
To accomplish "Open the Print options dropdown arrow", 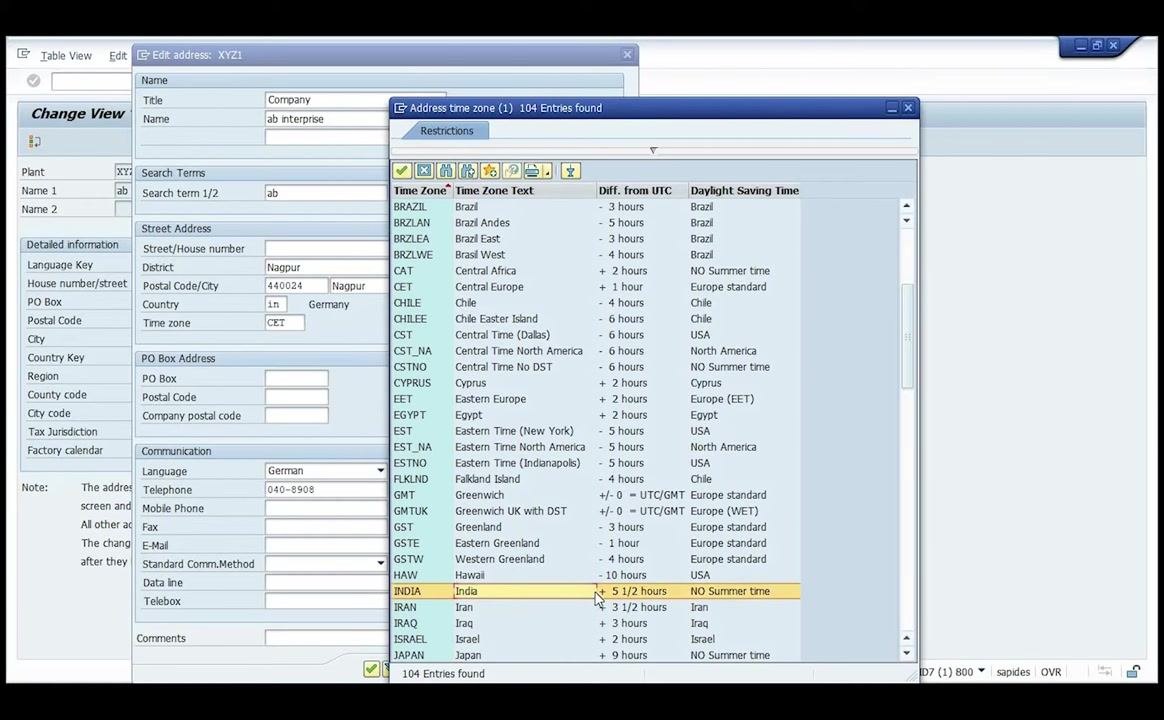I will (x=547, y=172).
